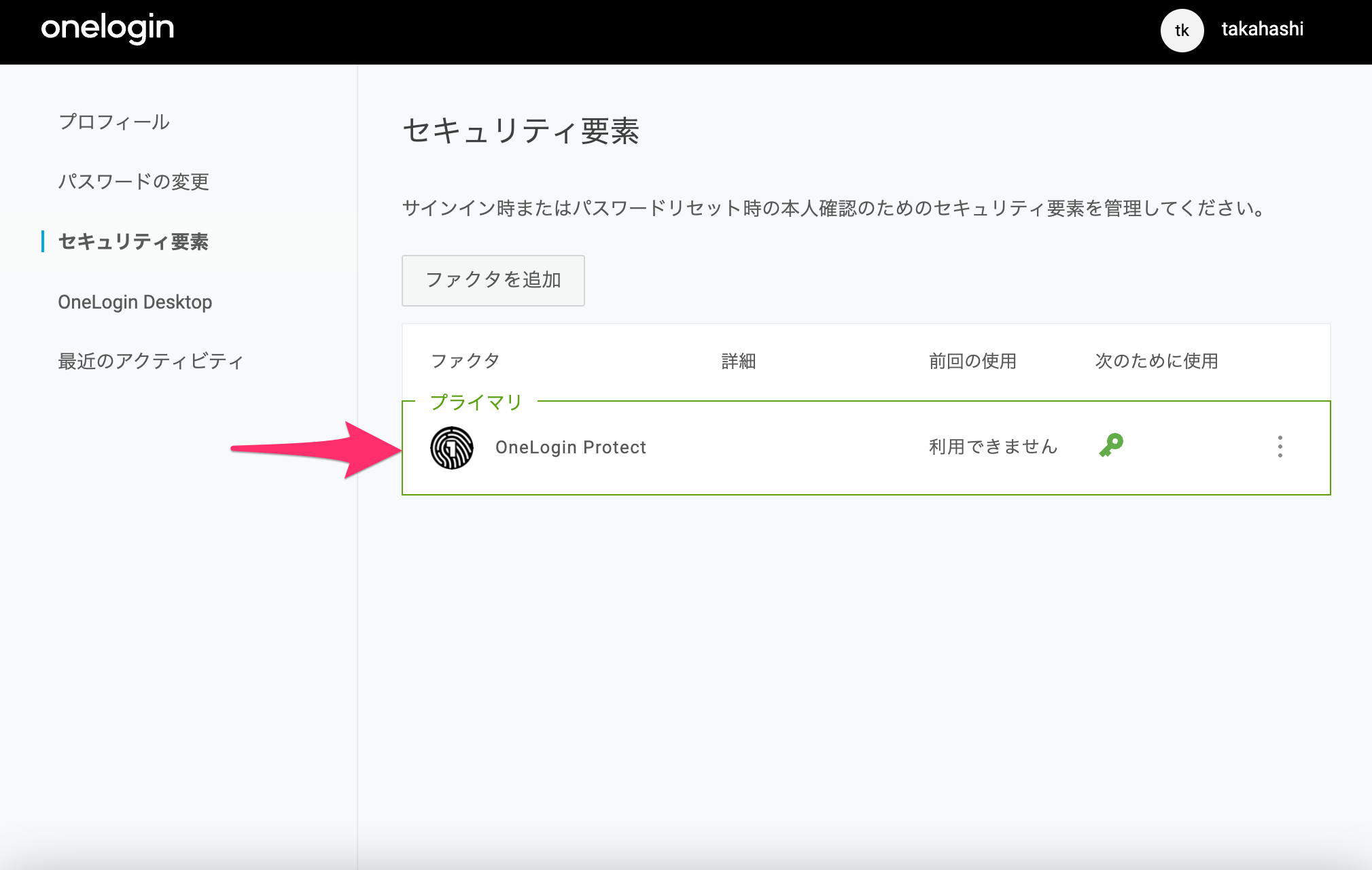
Task: Click the プライマリ label
Action: tap(476, 402)
